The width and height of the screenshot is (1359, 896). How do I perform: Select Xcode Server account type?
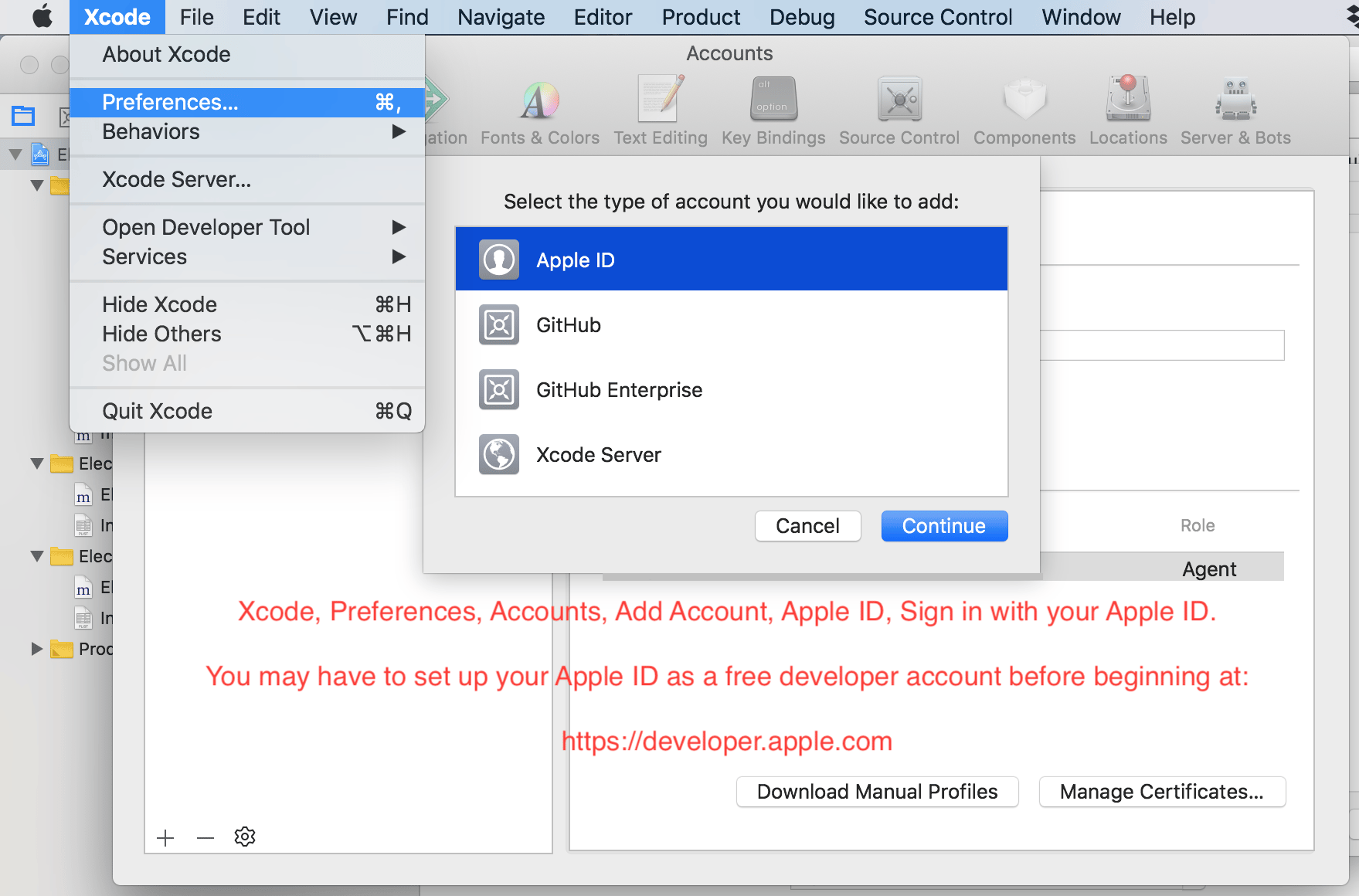coord(732,454)
